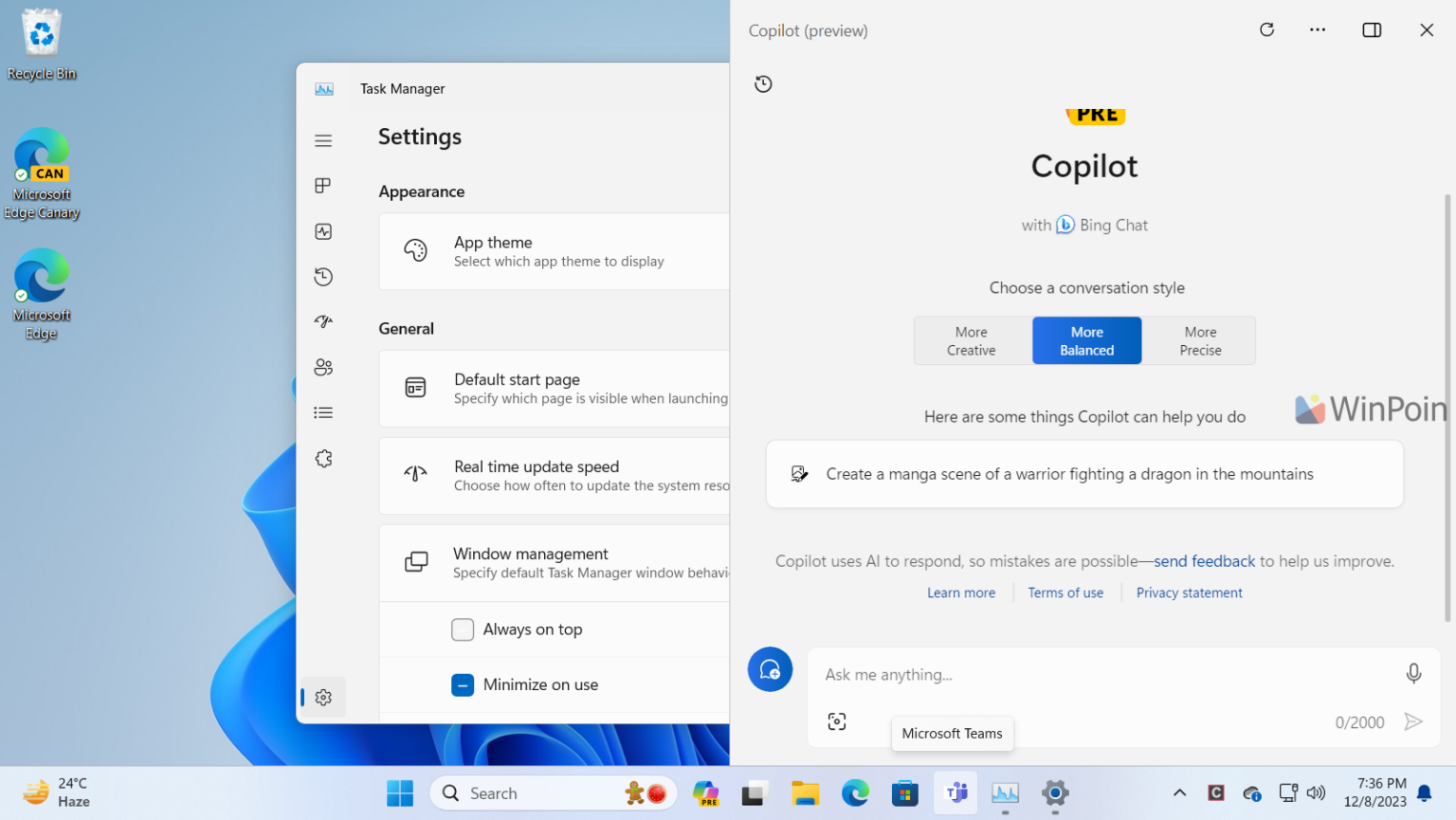1456x820 pixels.
Task: Open the Task Manager navigation hamburger menu
Action: [x=323, y=139]
